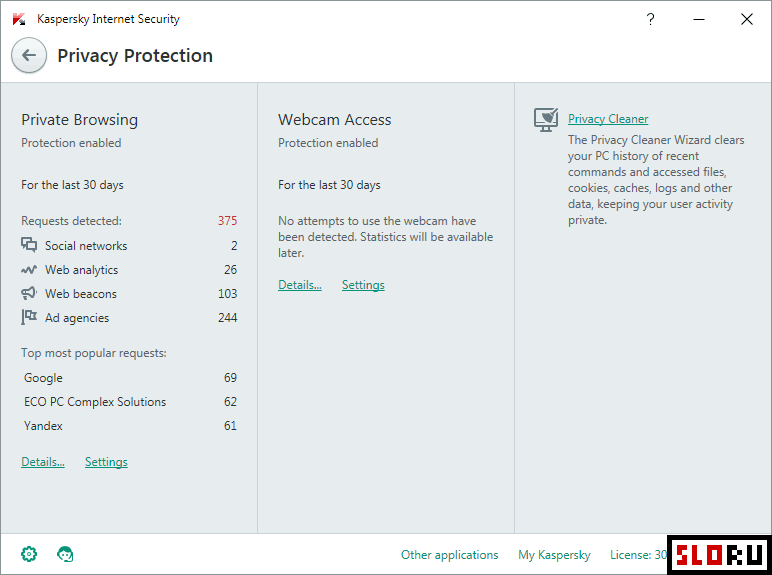Screen dimensions: 772x575
Task: Open Webcam Access Settings link
Action: (x=363, y=285)
